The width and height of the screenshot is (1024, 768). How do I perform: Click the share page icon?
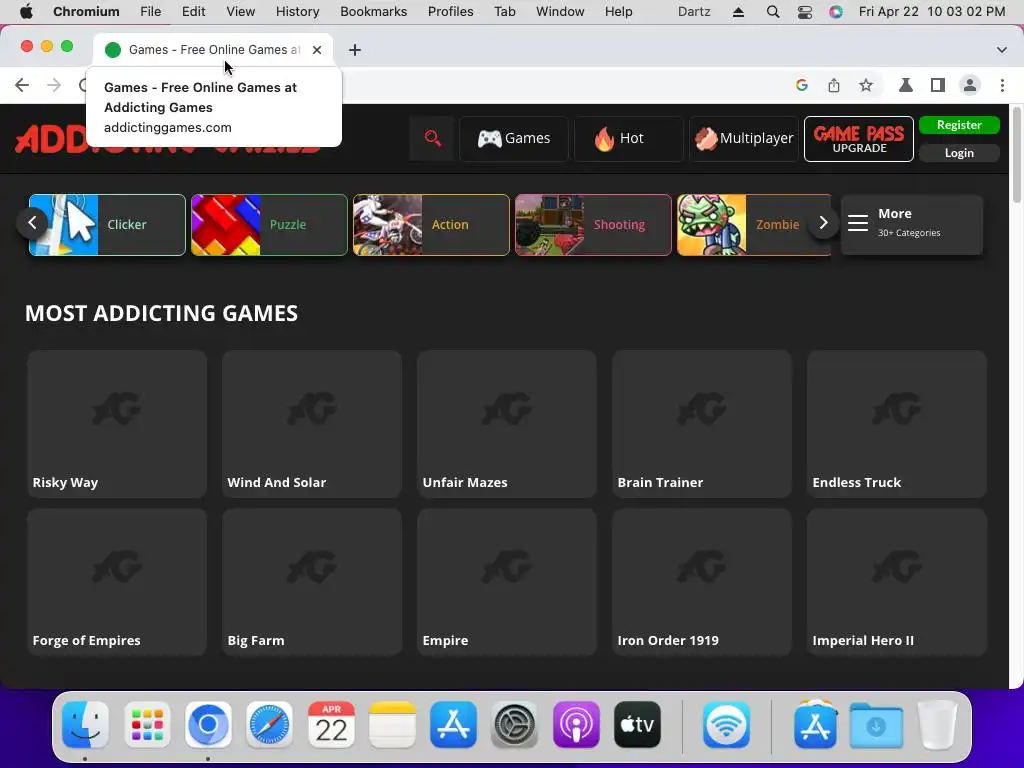[x=833, y=85]
